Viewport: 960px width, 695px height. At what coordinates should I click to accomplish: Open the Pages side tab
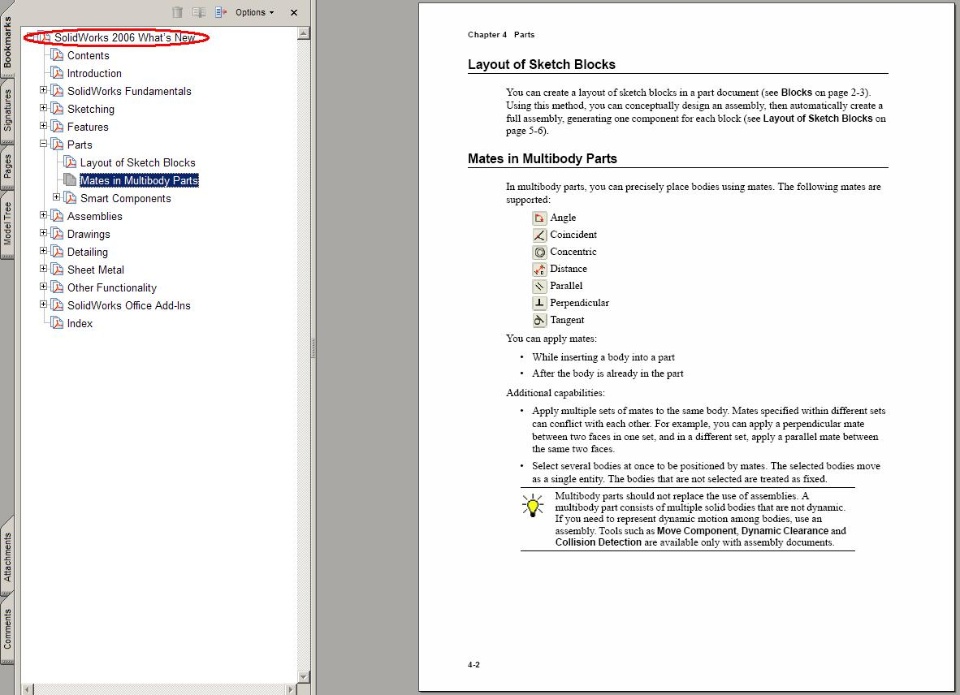(x=7, y=166)
